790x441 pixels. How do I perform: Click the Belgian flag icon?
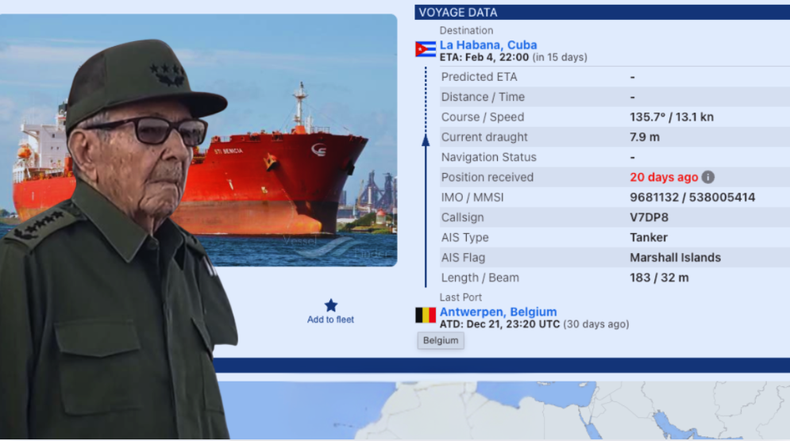pos(426,316)
